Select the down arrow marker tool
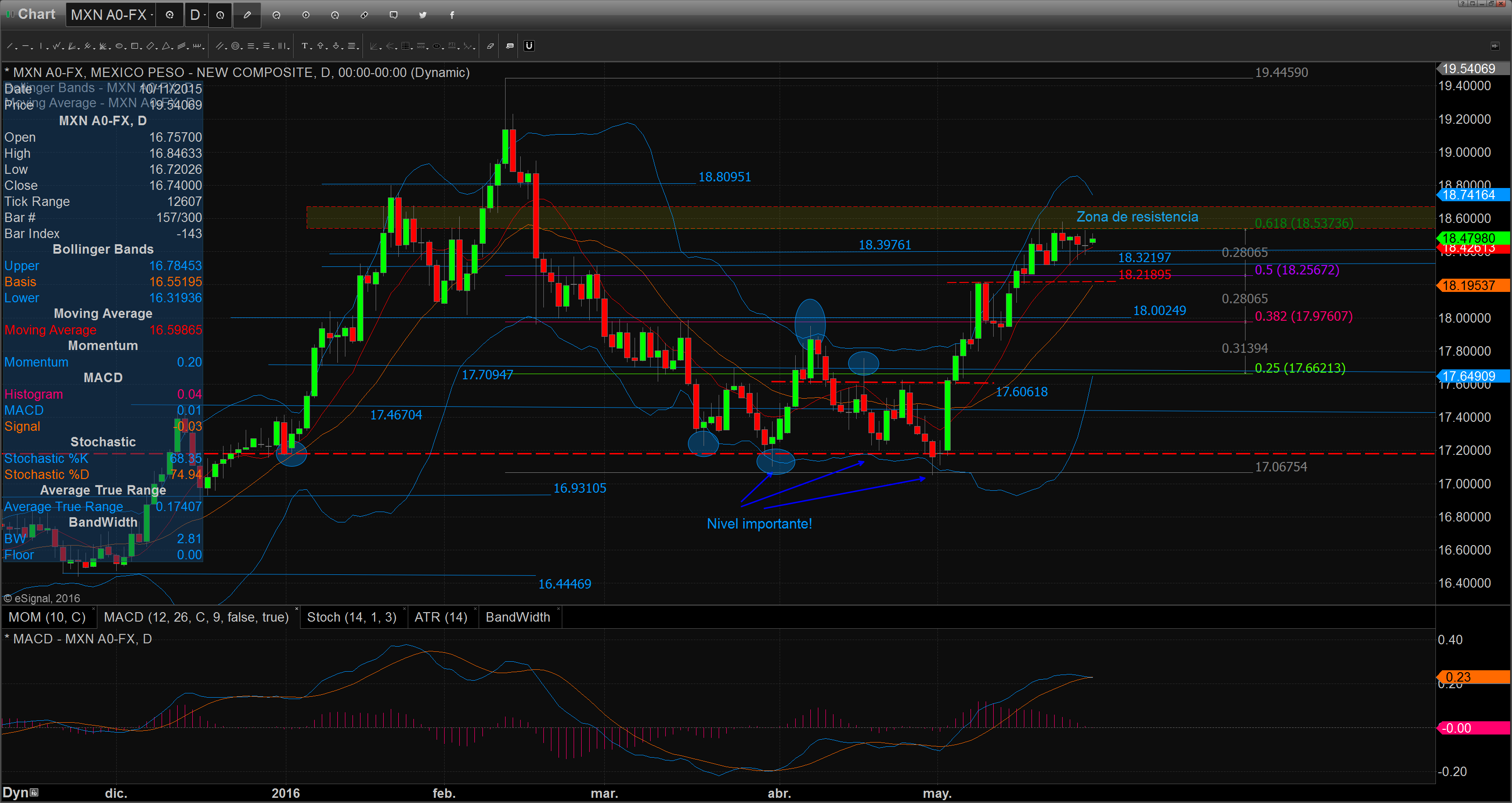Viewport: 1512px width, 803px height. pos(336,46)
